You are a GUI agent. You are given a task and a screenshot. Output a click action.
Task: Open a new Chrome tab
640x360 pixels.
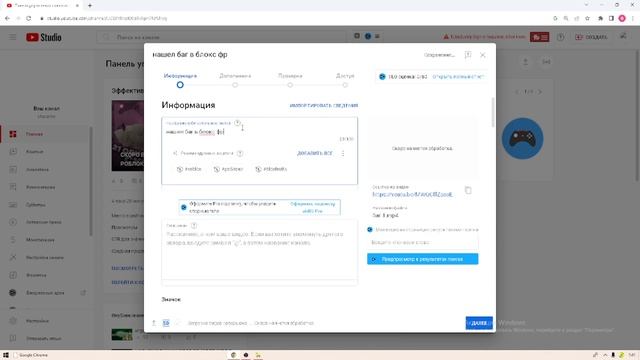pyautogui.click(x=90, y=5)
